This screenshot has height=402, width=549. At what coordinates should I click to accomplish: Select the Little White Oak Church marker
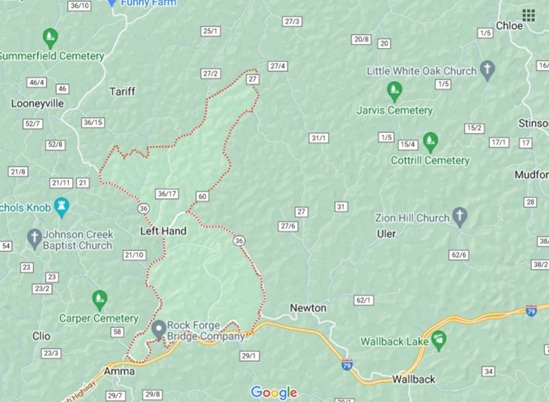[487, 70]
